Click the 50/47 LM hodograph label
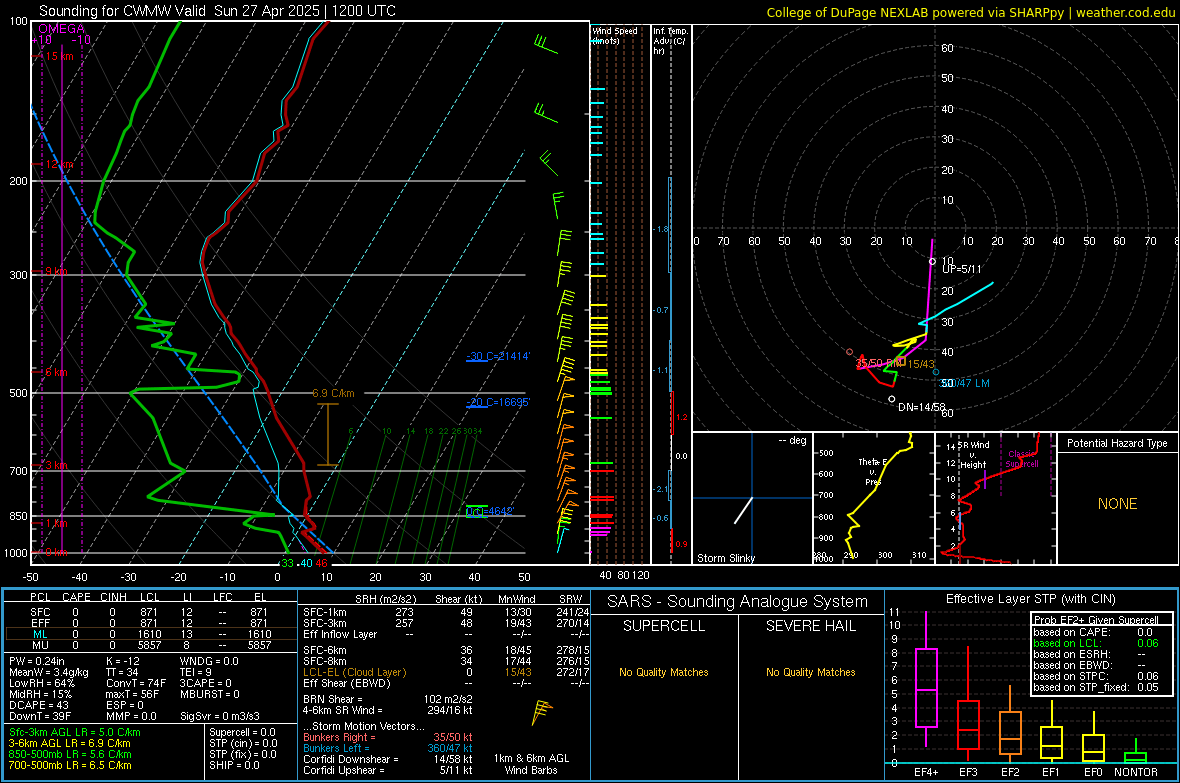Image resolution: width=1180 pixels, height=783 pixels. tap(966, 383)
